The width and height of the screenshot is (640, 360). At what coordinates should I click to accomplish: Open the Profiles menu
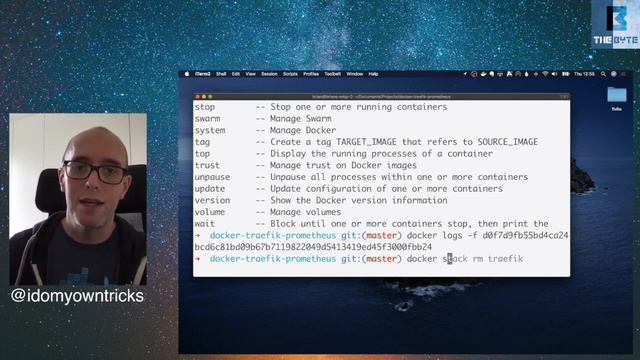point(311,74)
